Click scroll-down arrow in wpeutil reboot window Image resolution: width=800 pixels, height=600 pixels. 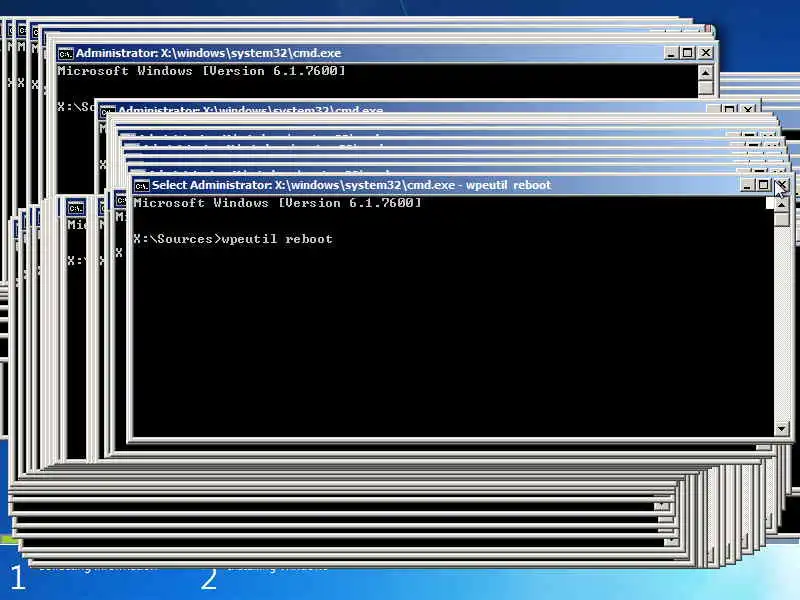pos(781,429)
